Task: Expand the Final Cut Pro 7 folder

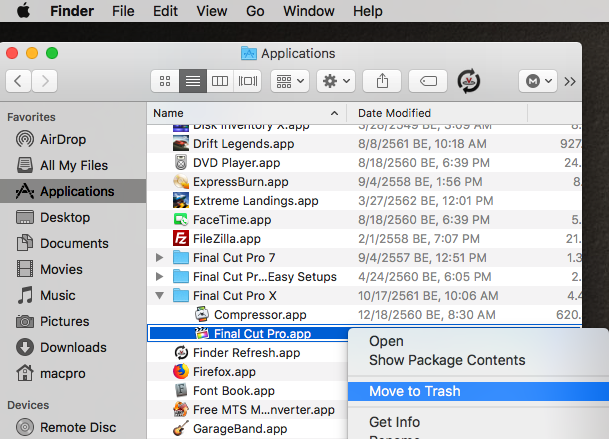Action: 159,257
